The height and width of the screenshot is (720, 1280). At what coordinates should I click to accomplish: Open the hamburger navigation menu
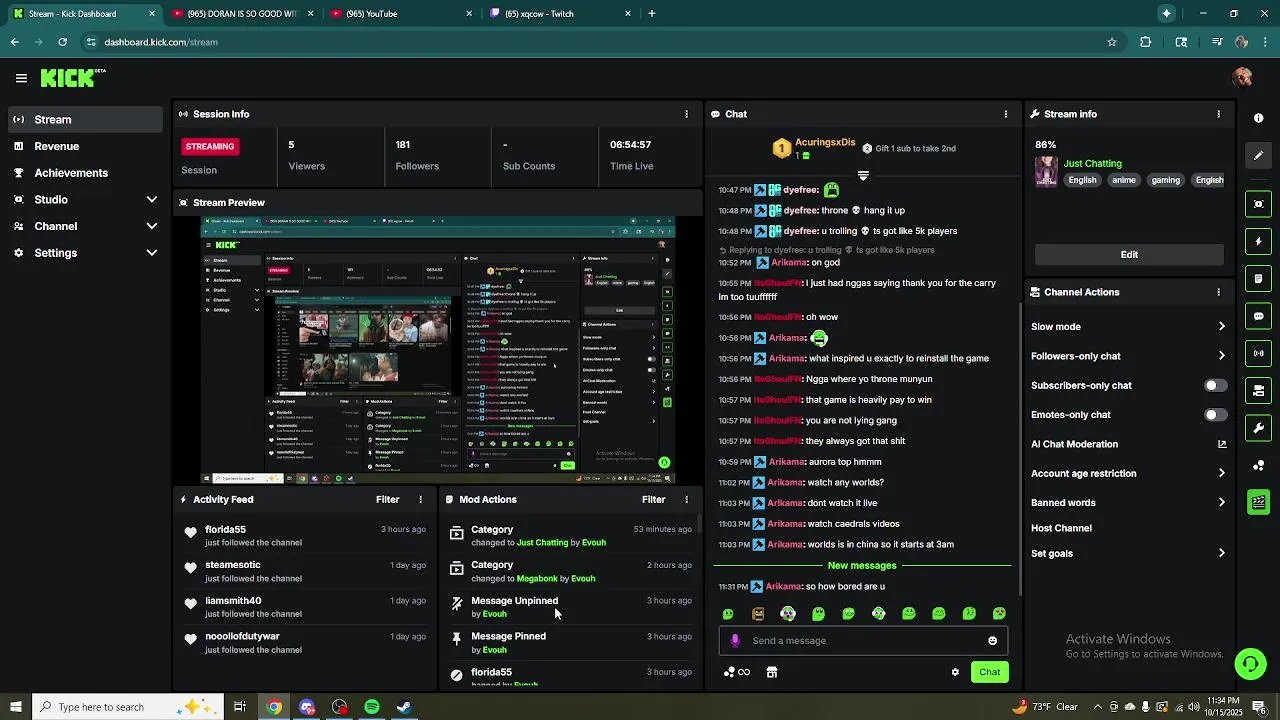21,78
